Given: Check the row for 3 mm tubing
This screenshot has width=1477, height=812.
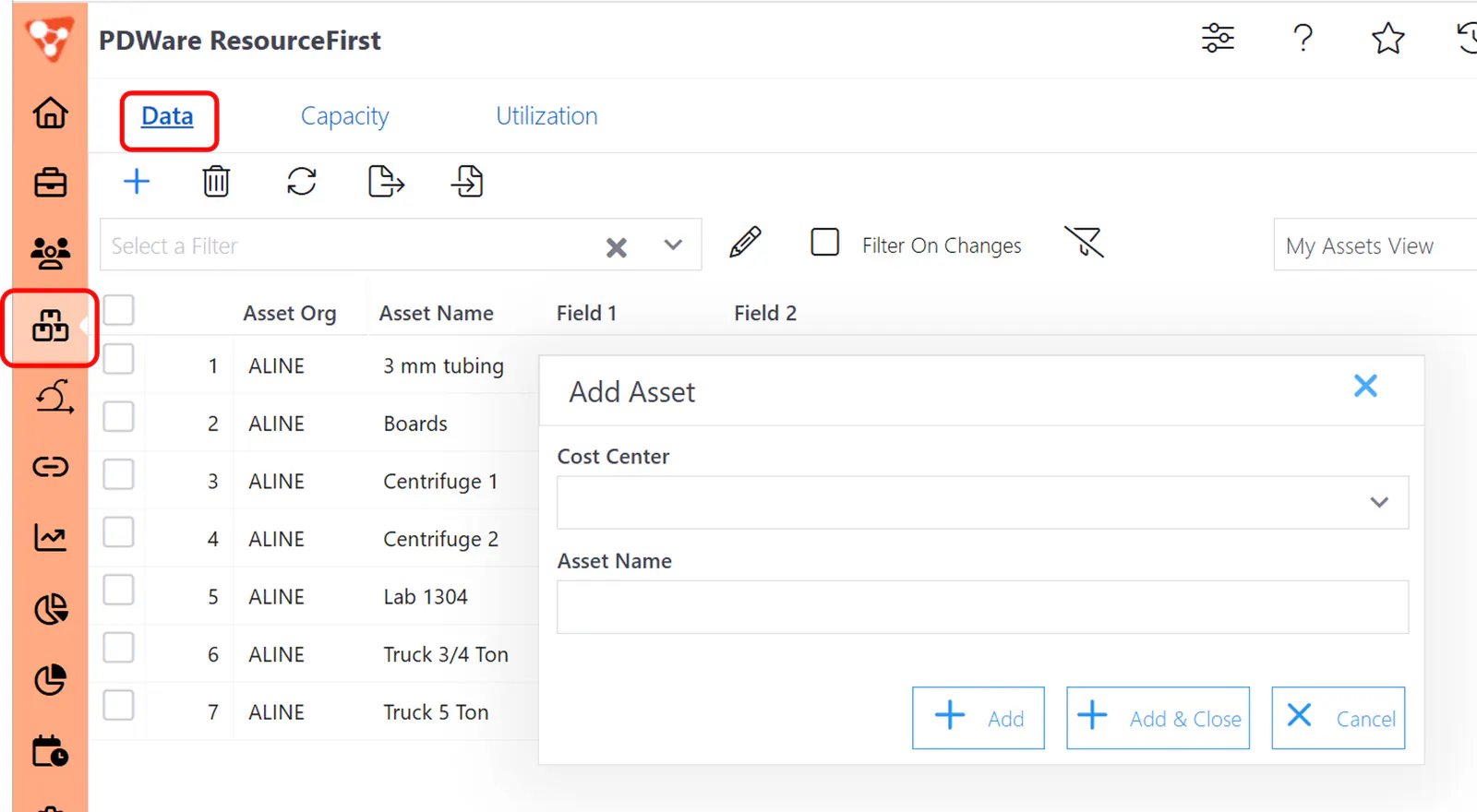Looking at the screenshot, I should point(118,359).
